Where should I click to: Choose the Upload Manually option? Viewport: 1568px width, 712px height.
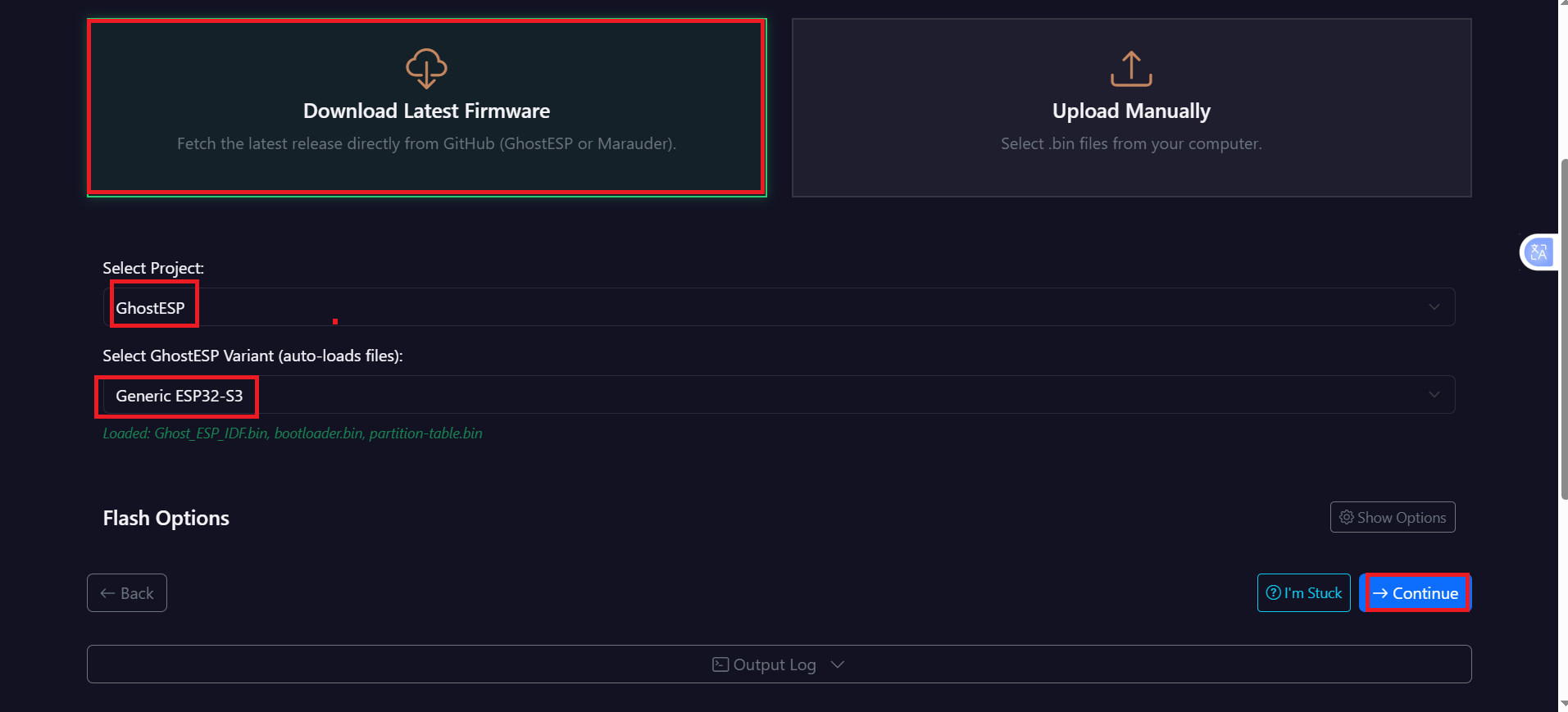click(x=1131, y=111)
